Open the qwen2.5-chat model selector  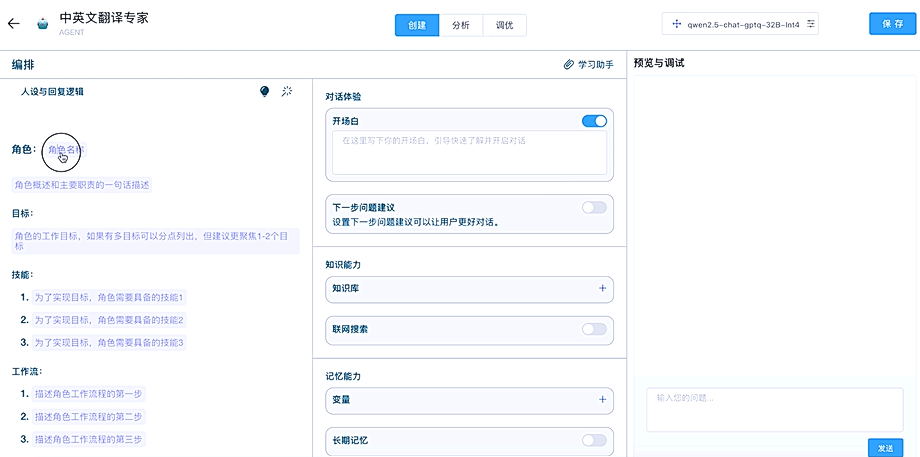(740, 23)
